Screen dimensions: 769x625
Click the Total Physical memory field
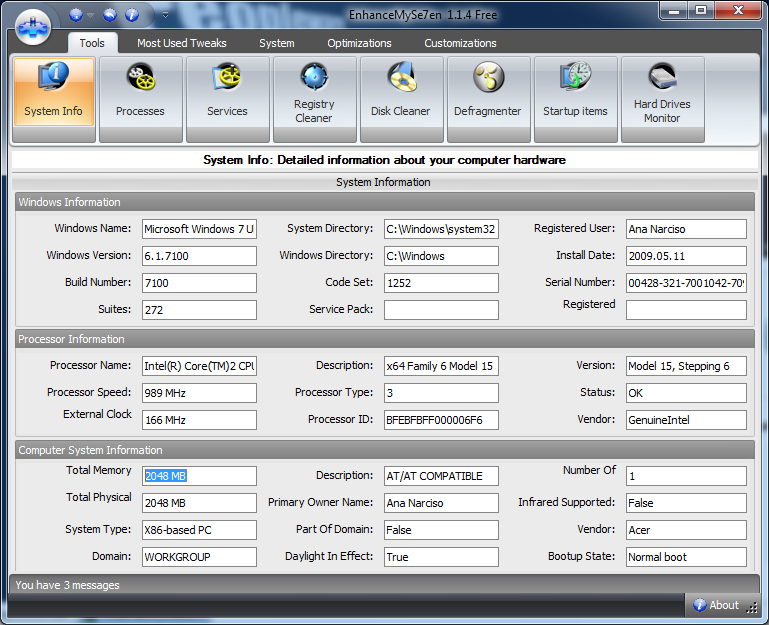[x=199, y=503]
